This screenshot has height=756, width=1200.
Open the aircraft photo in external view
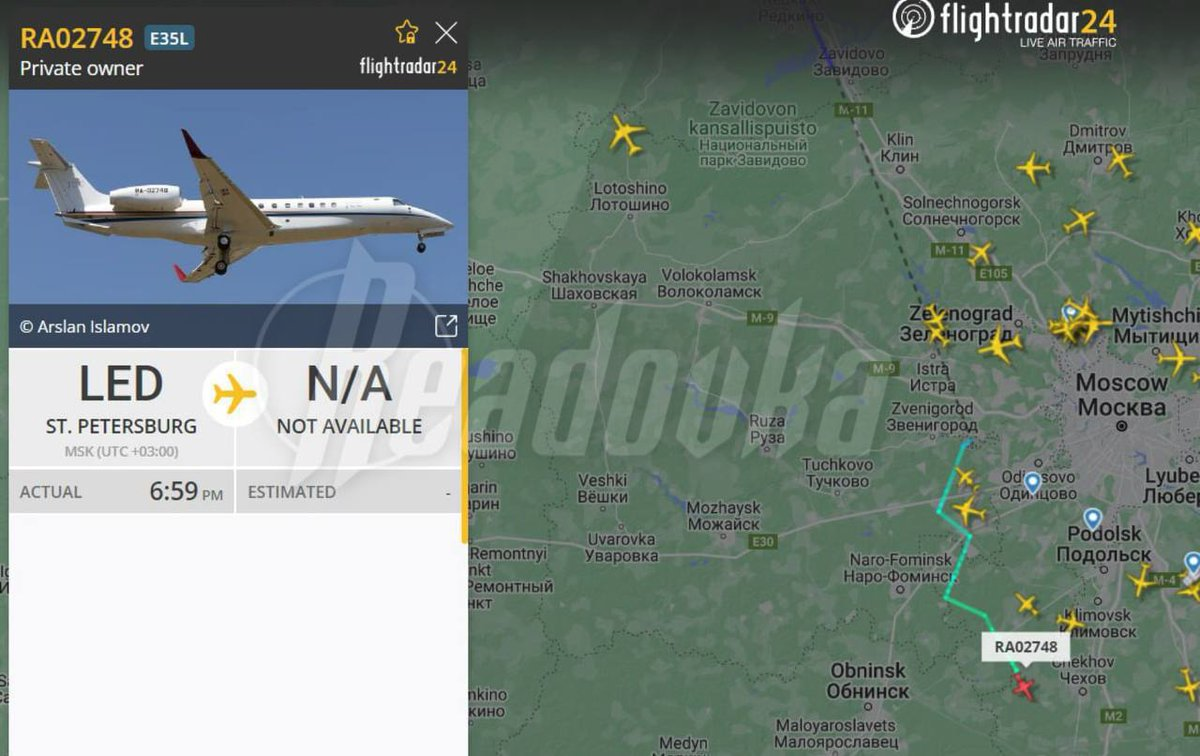[446, 326]
